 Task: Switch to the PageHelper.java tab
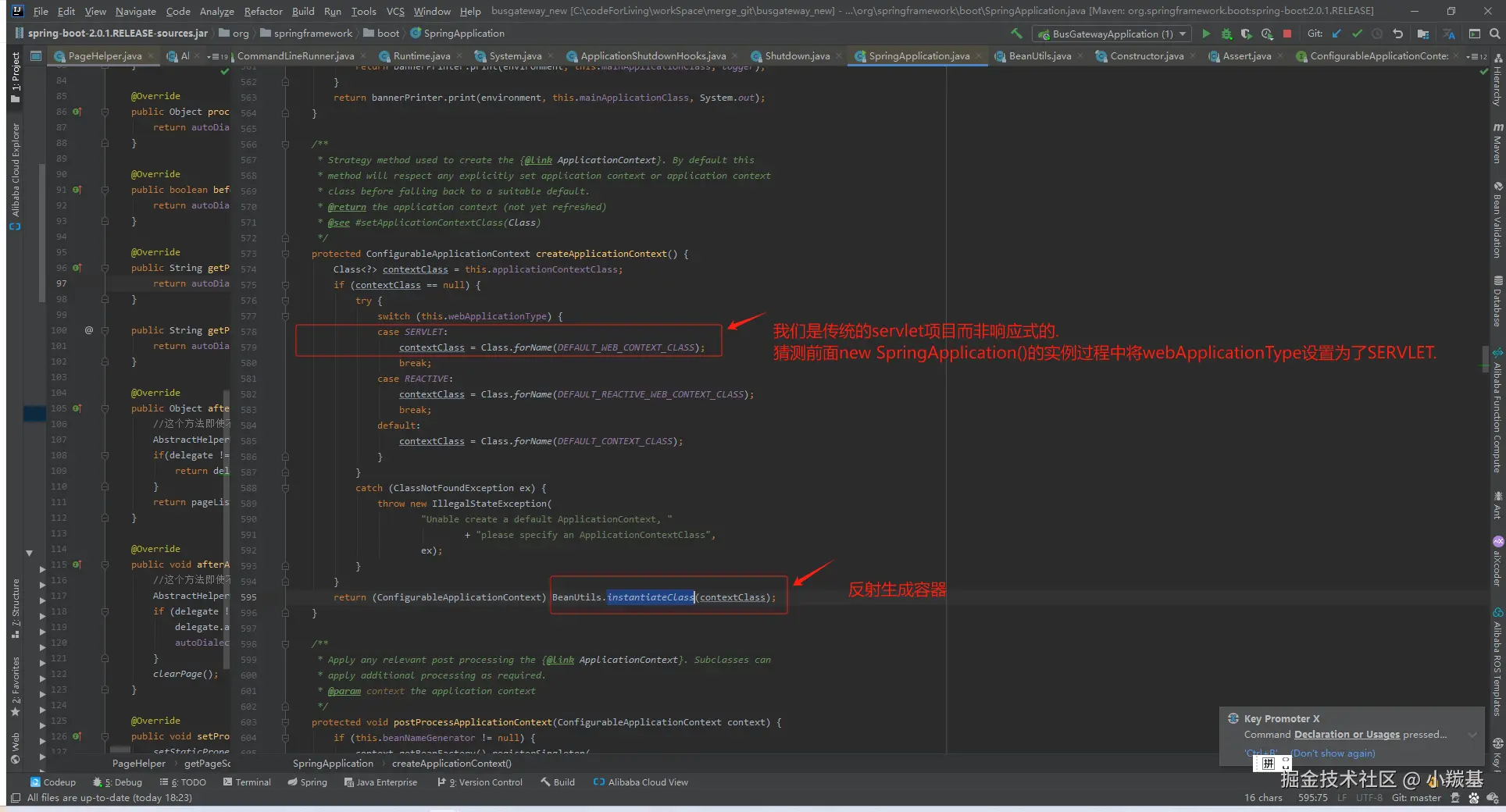tap(105, 56)
